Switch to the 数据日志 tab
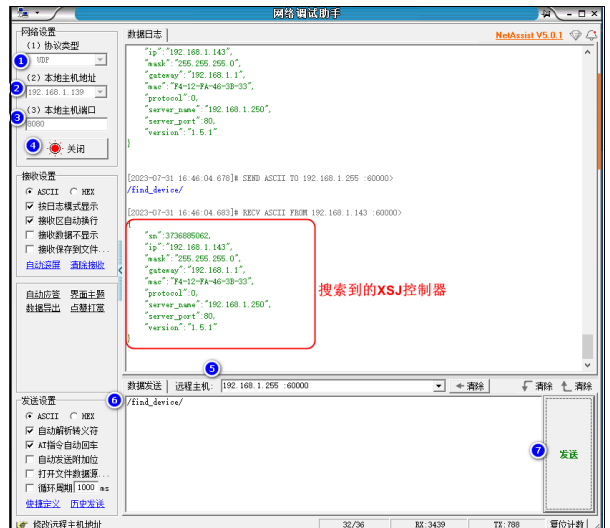This screenshot has width=610, height=528. pyautogui.click(x=145, y=34)
